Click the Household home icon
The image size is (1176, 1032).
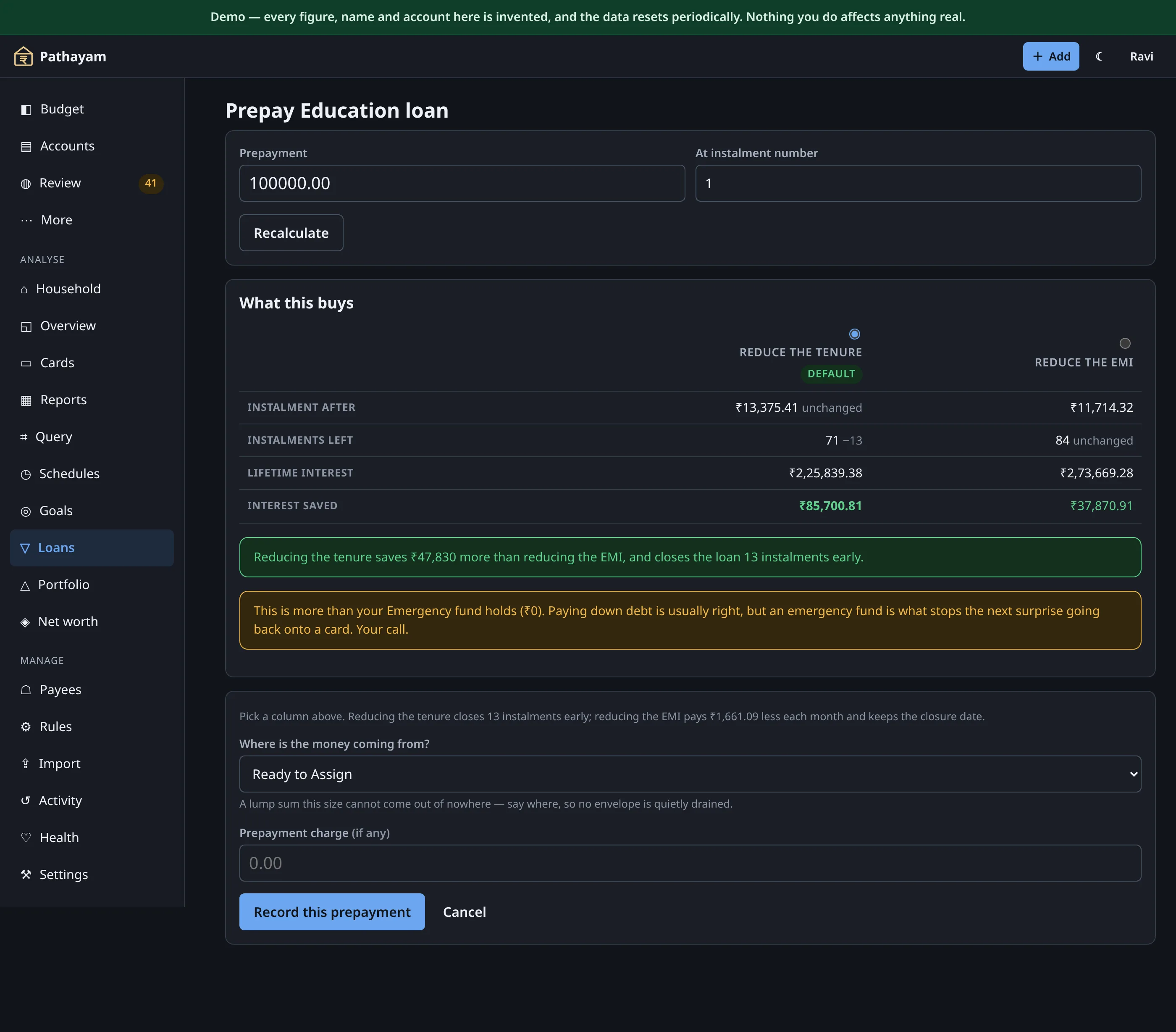click(24, 290)
